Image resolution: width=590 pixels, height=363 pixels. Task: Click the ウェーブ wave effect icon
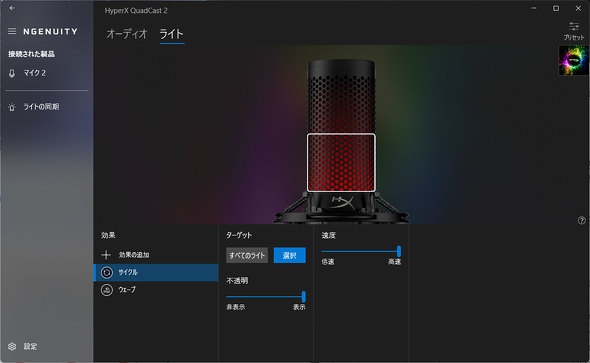point(107,290)
